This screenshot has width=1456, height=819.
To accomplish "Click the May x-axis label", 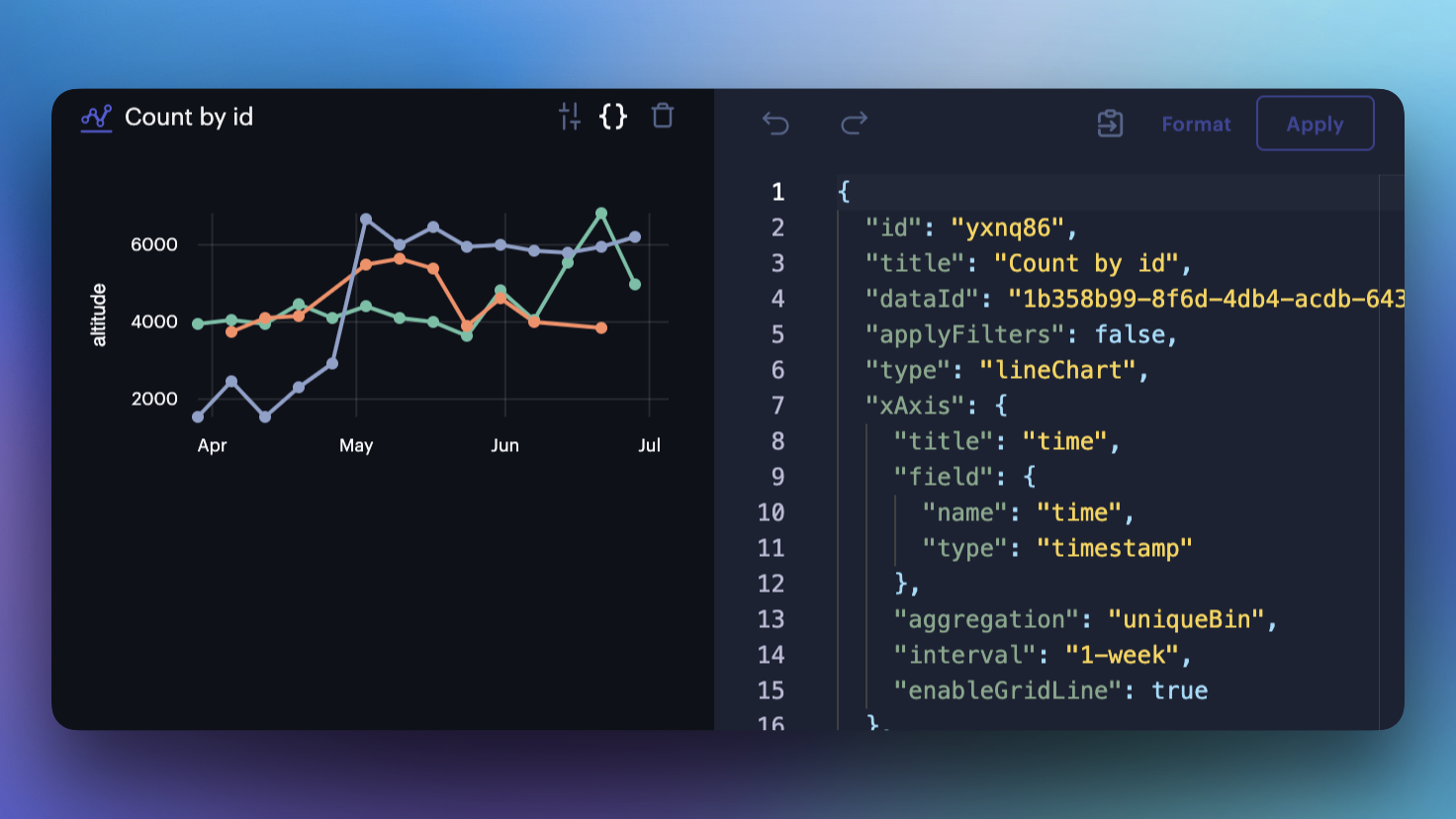I will pyautogui.click(x=356, y=446).
